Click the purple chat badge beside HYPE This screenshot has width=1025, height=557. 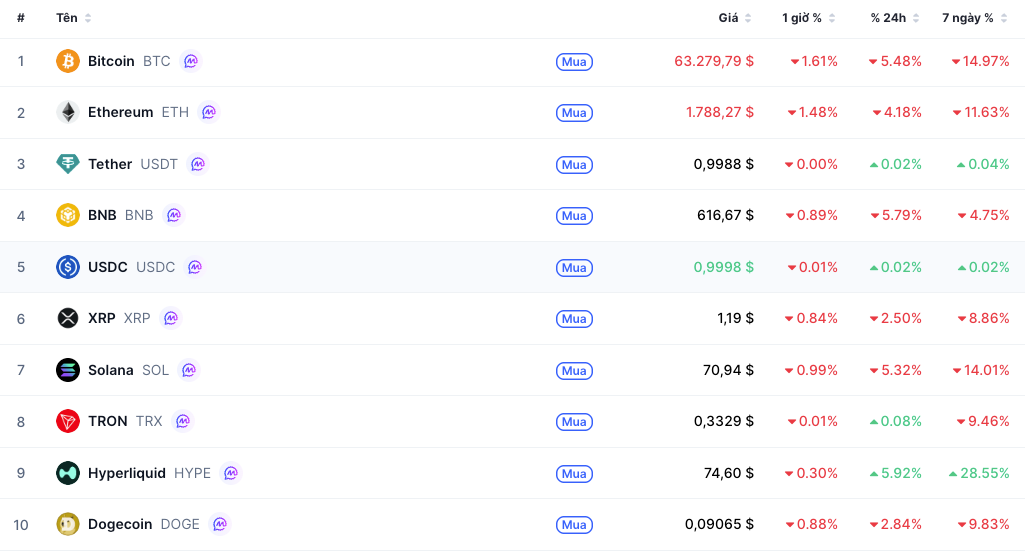click(x=231, y=473)
